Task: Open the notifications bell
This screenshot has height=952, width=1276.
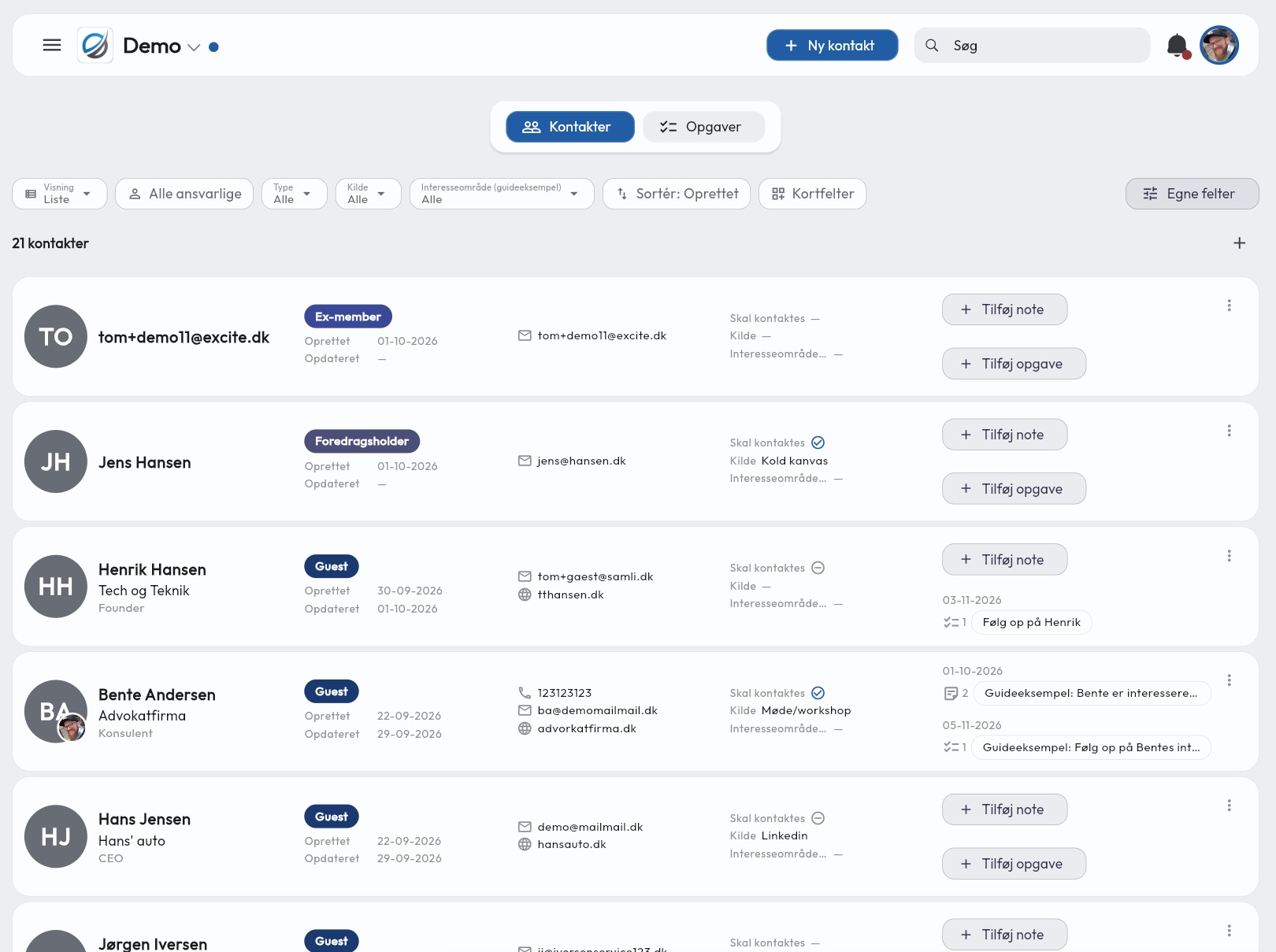Action: pyautogui.click(x=1178, y=46)
